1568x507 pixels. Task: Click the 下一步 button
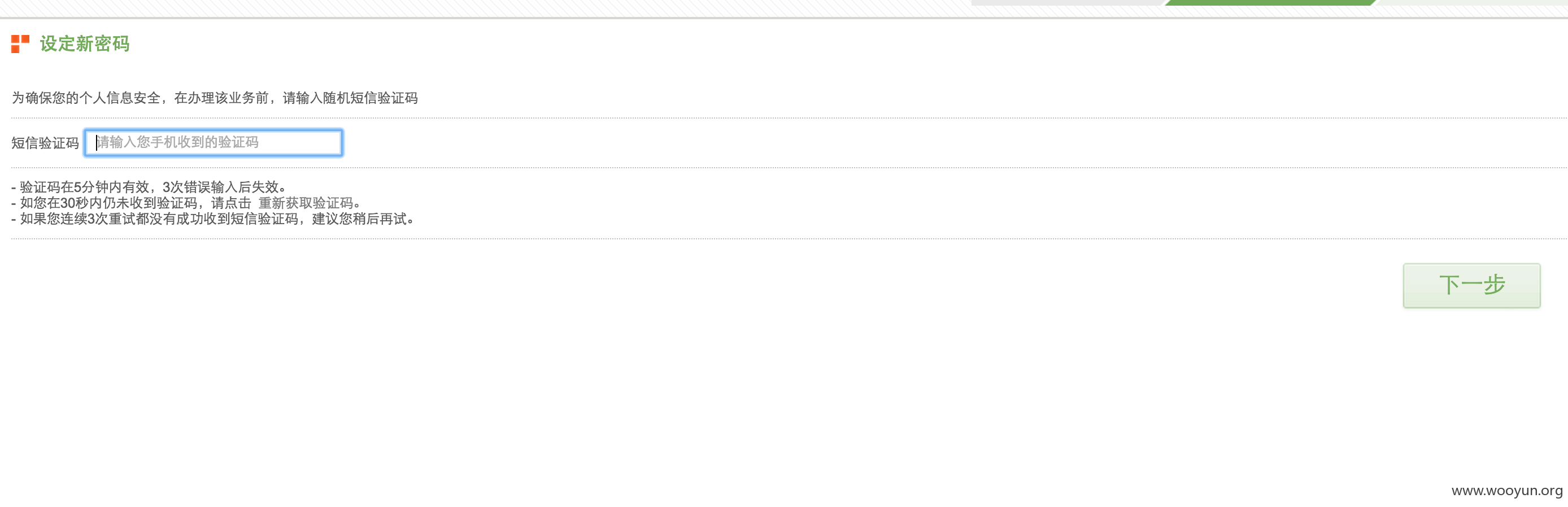click(1471, 286)
